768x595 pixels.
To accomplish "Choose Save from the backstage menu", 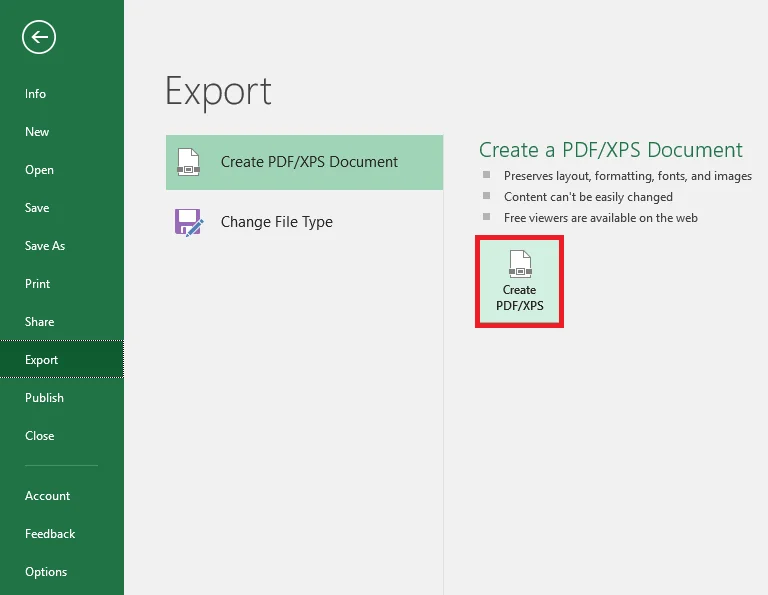I will click(37, 208).
